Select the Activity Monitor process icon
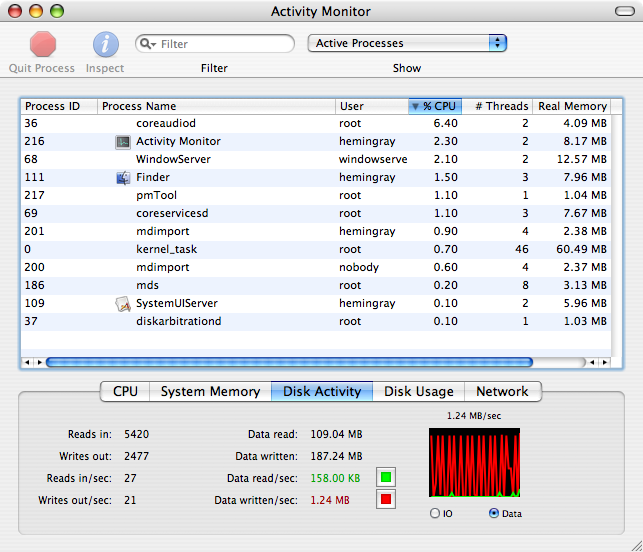Viewport: 643px width, 552px height. point(123,142)
